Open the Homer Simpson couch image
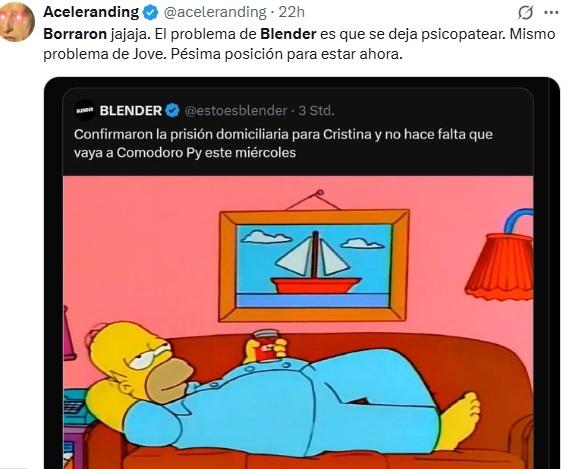Viewport: 575px width, 469px height. coord(298,322)
